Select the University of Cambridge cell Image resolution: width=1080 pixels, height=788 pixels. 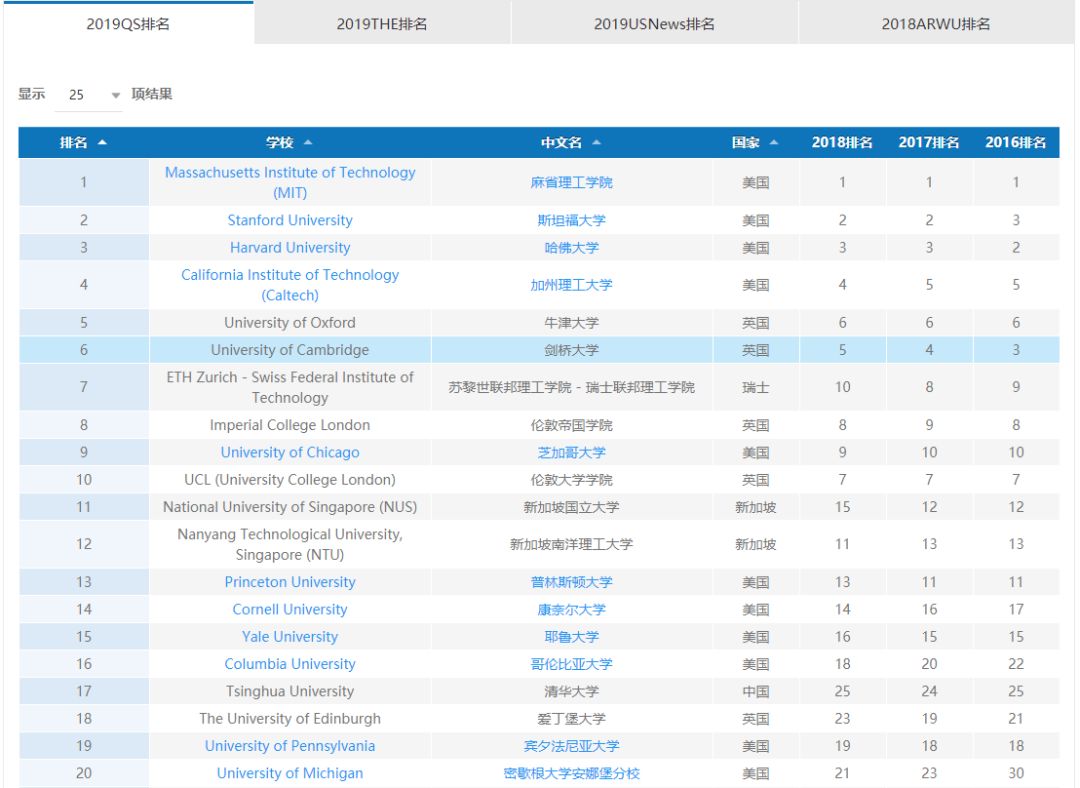[x=290, y=350]
